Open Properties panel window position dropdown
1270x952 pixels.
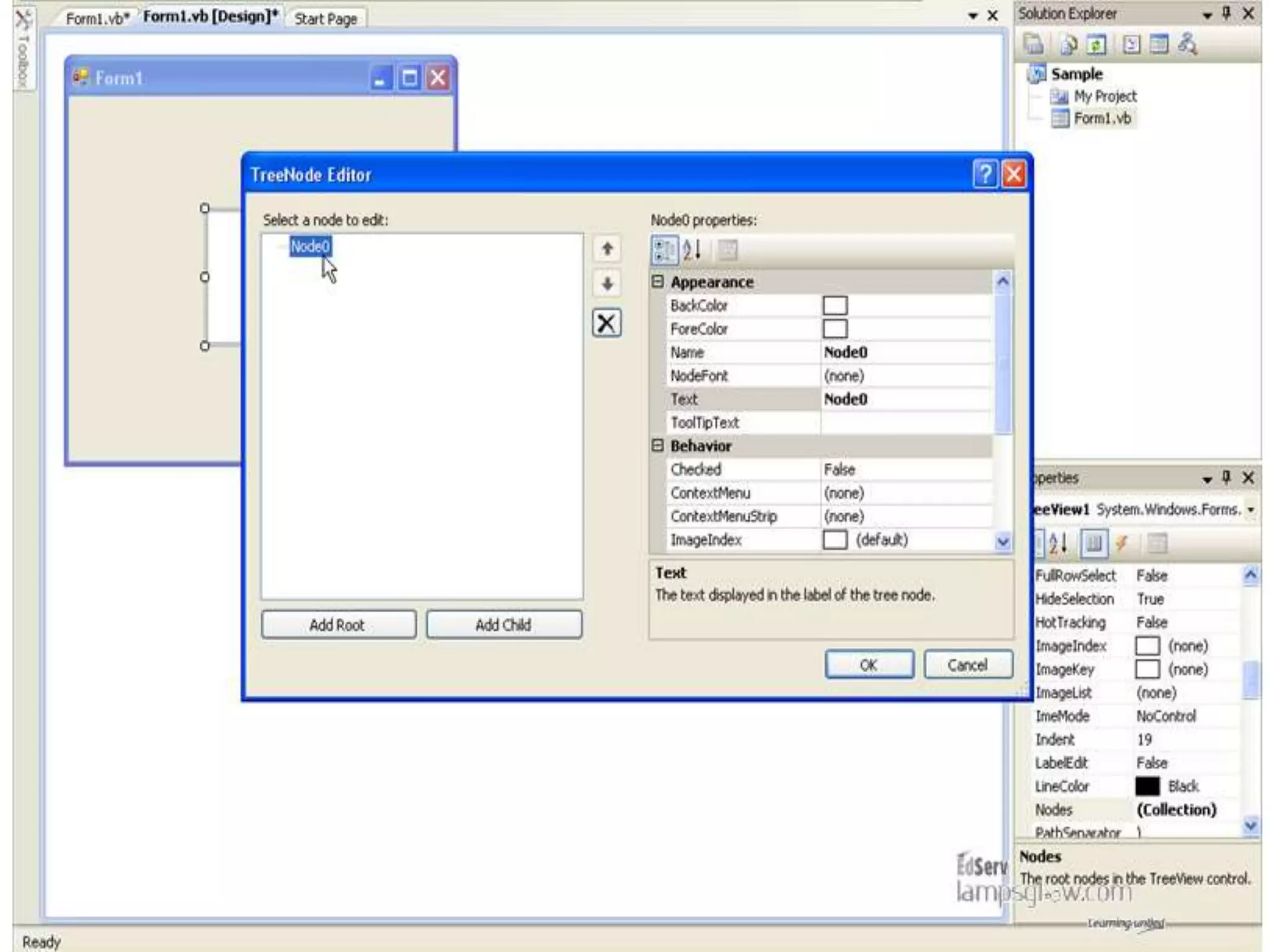1207,479
